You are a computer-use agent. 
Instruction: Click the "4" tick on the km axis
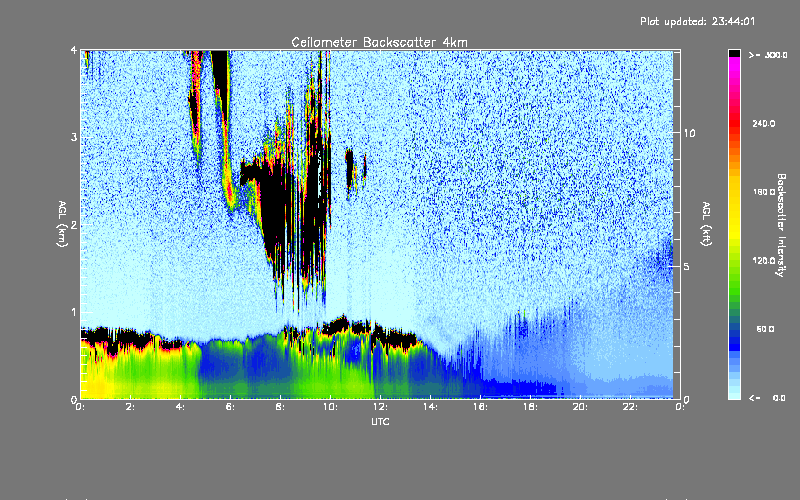[x=74, y=51]
